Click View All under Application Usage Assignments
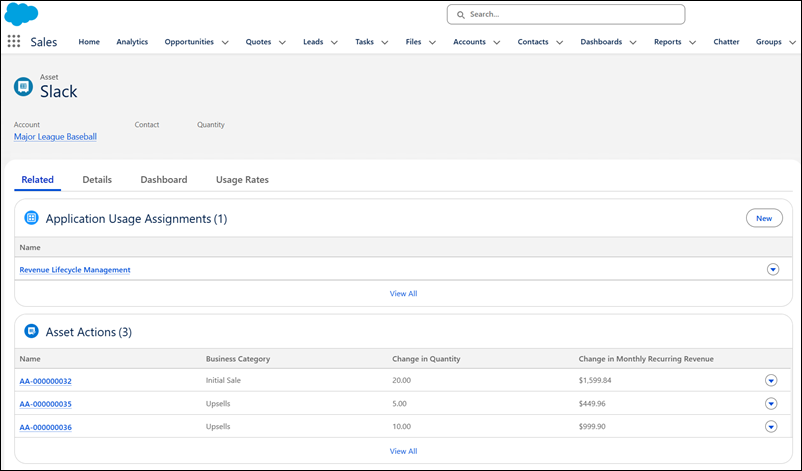This screenshot has width=802, height=471. pos(404,294)
